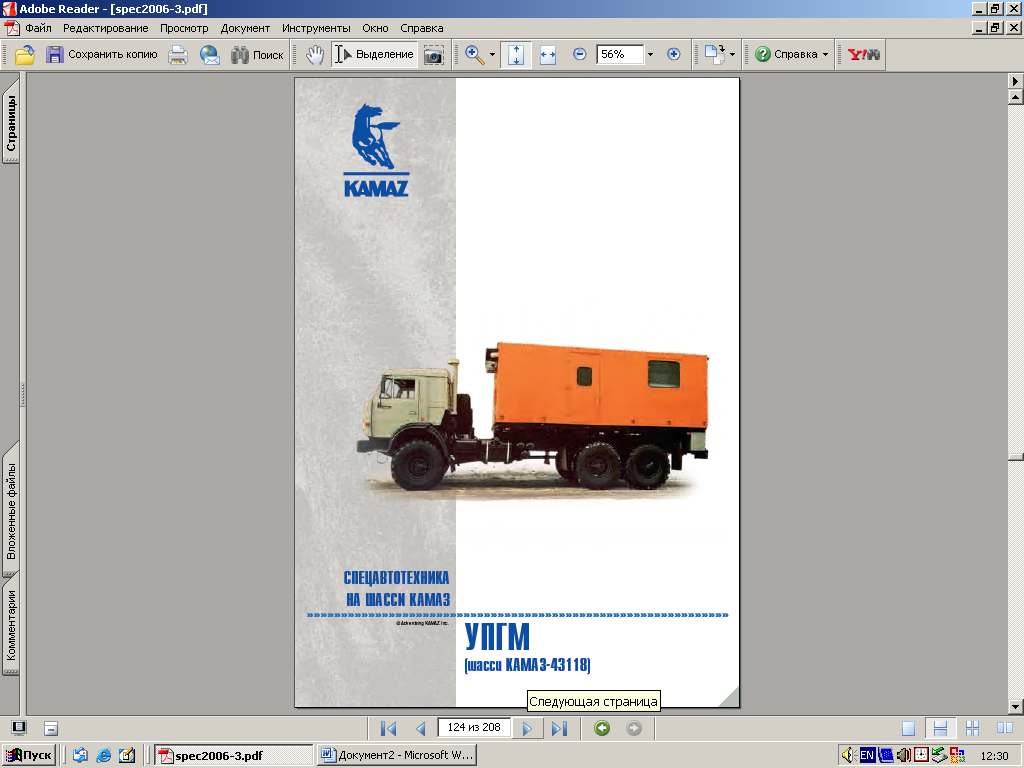Viewport: 1024px width, 768px height.
Task: Open the Пуск start menu
Action: (29, 755)
